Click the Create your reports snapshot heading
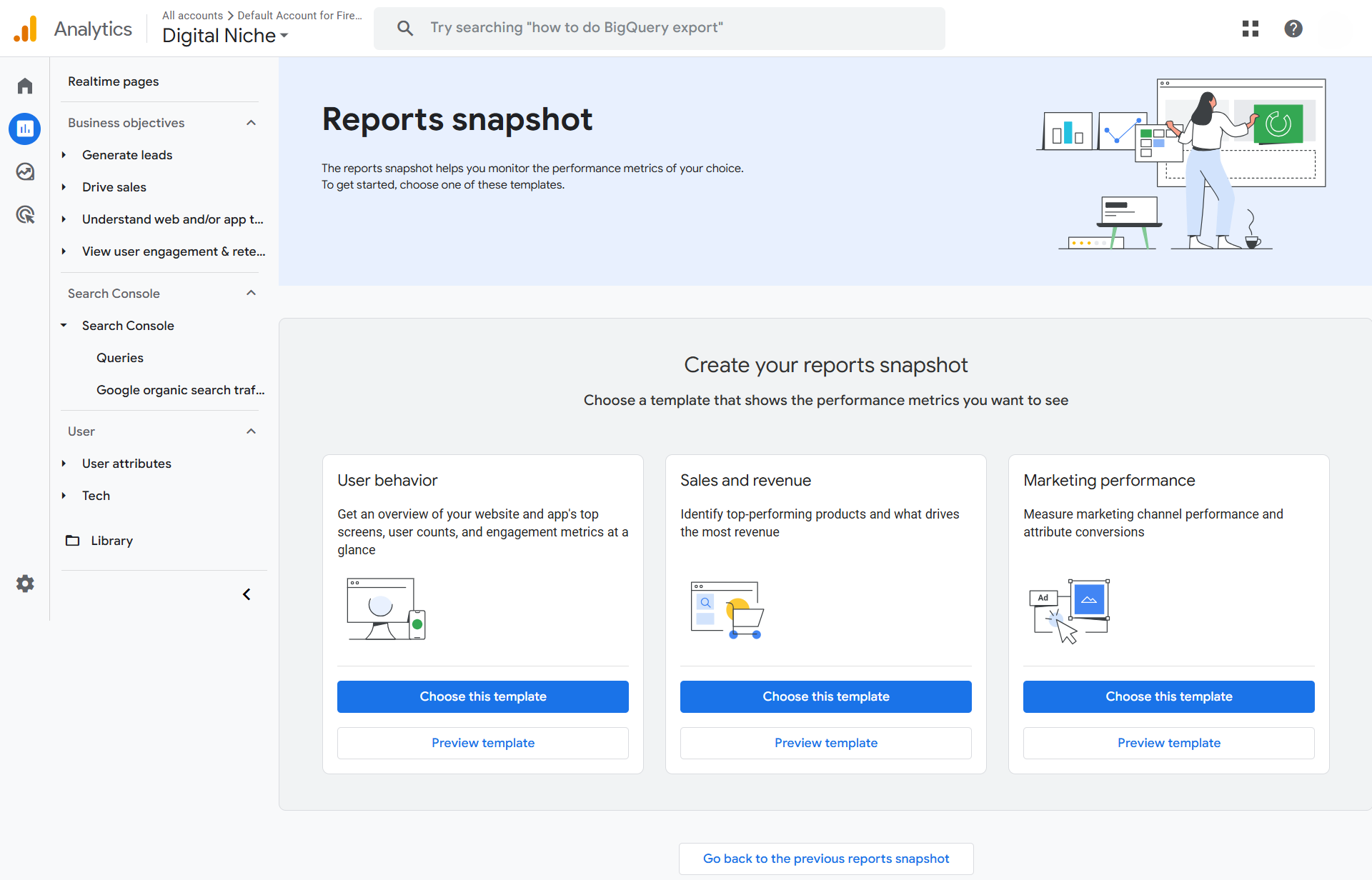The height and width of the screenshot is (880, 1372). (826, 365)
